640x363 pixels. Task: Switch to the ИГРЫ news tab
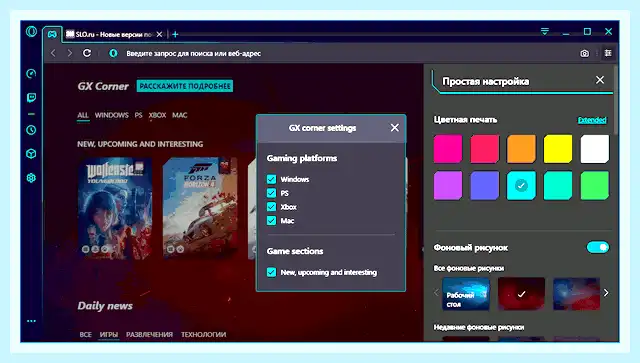pos(109,334)
